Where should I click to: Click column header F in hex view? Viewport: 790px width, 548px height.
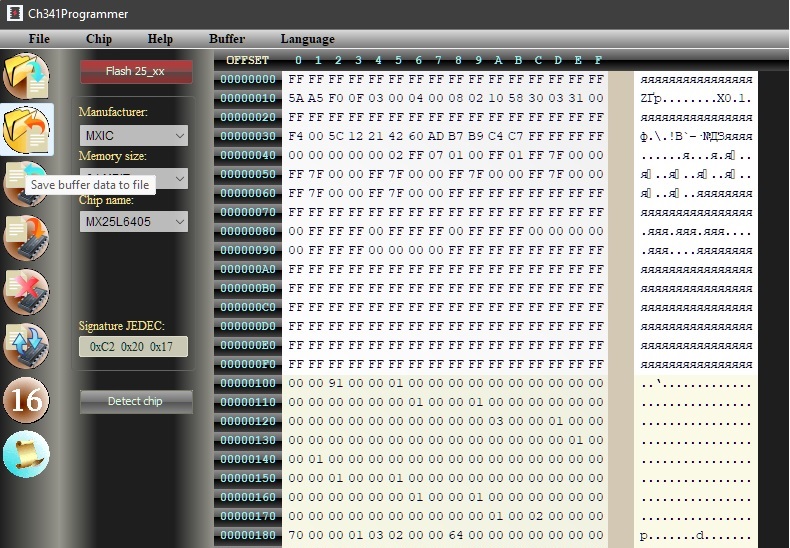coord(598,60)
